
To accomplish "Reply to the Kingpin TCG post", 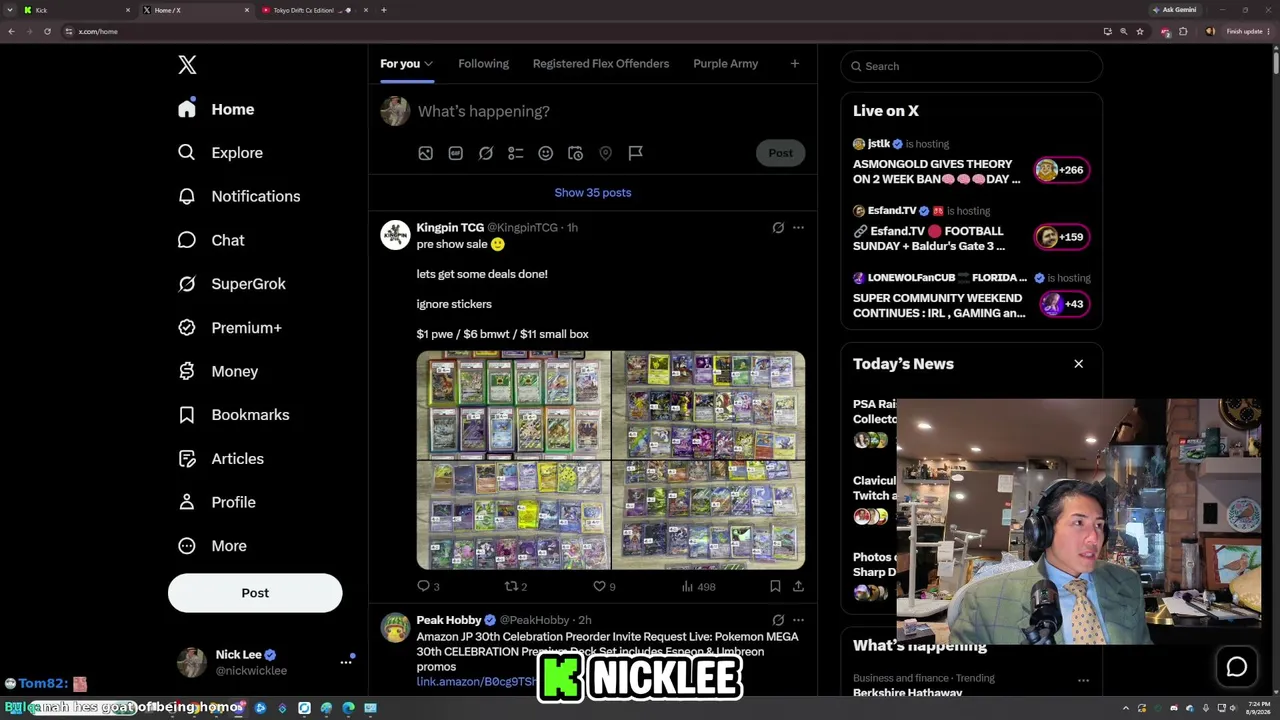I will [x=428, y=586].
